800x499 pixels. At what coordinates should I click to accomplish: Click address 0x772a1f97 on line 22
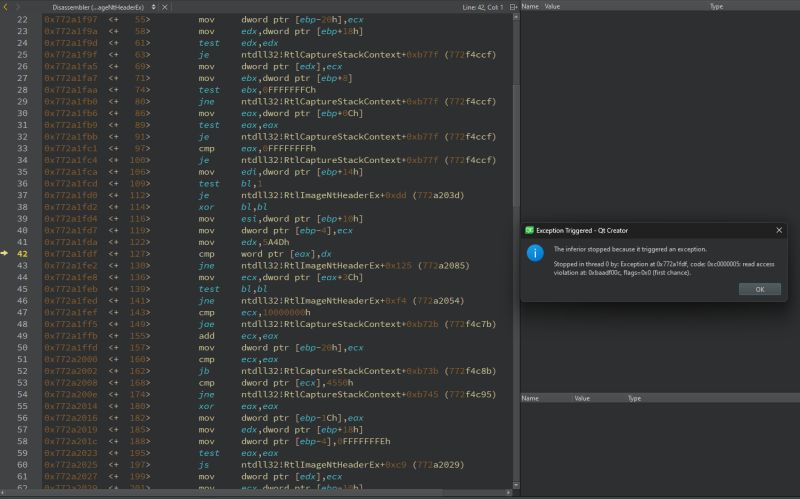pyautogui.click(x=70, y=19)
